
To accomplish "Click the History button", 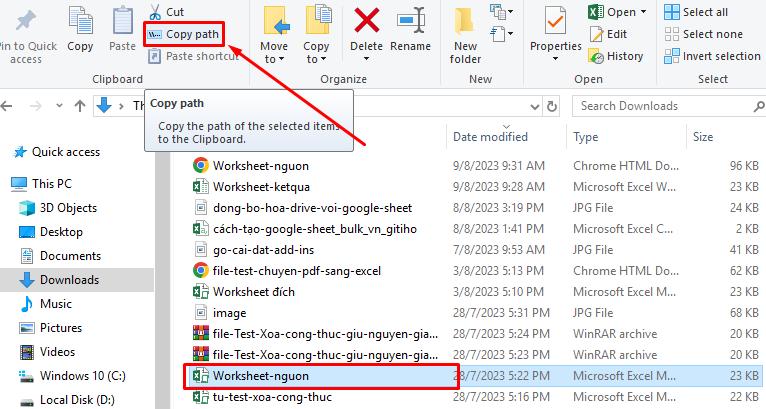I will pyautogui.click(x=616, y=56).
